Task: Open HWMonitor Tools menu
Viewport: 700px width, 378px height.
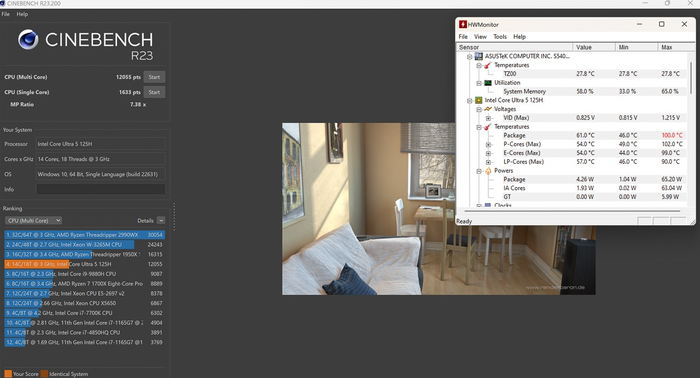Action: tap(500, 37)
